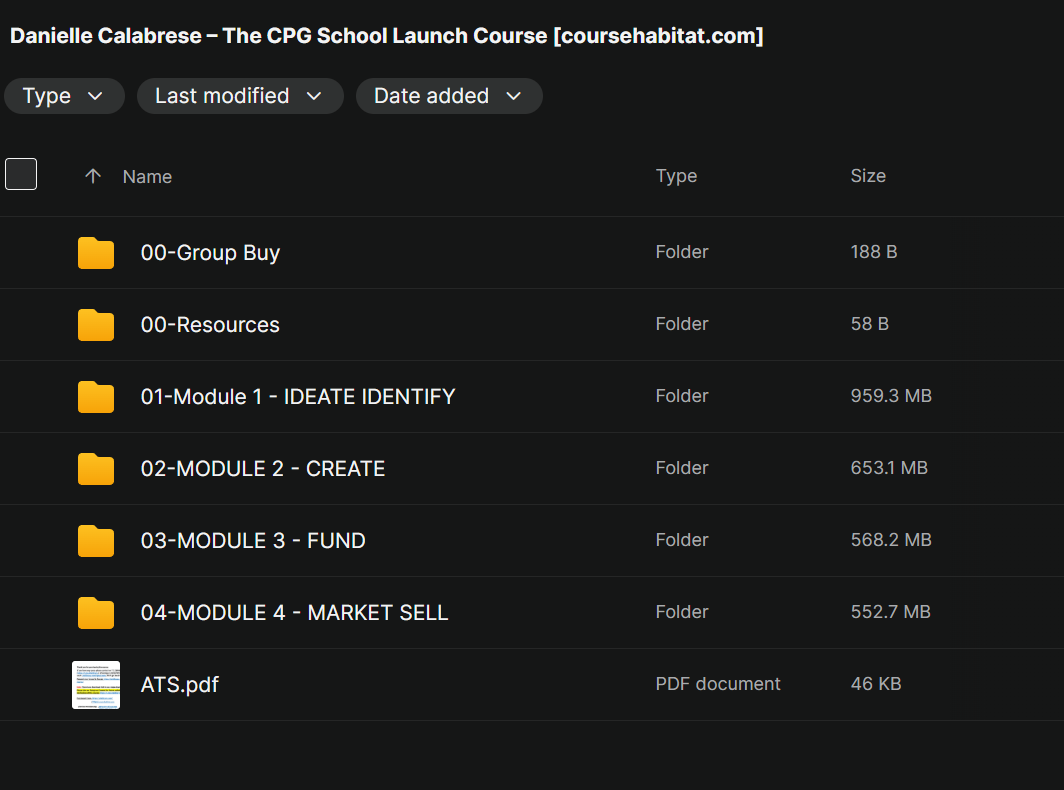This screenshot has height=790, width=1064.
Task: Click the 02-MODULE 2 folder icon
Action: click(96, 468)
